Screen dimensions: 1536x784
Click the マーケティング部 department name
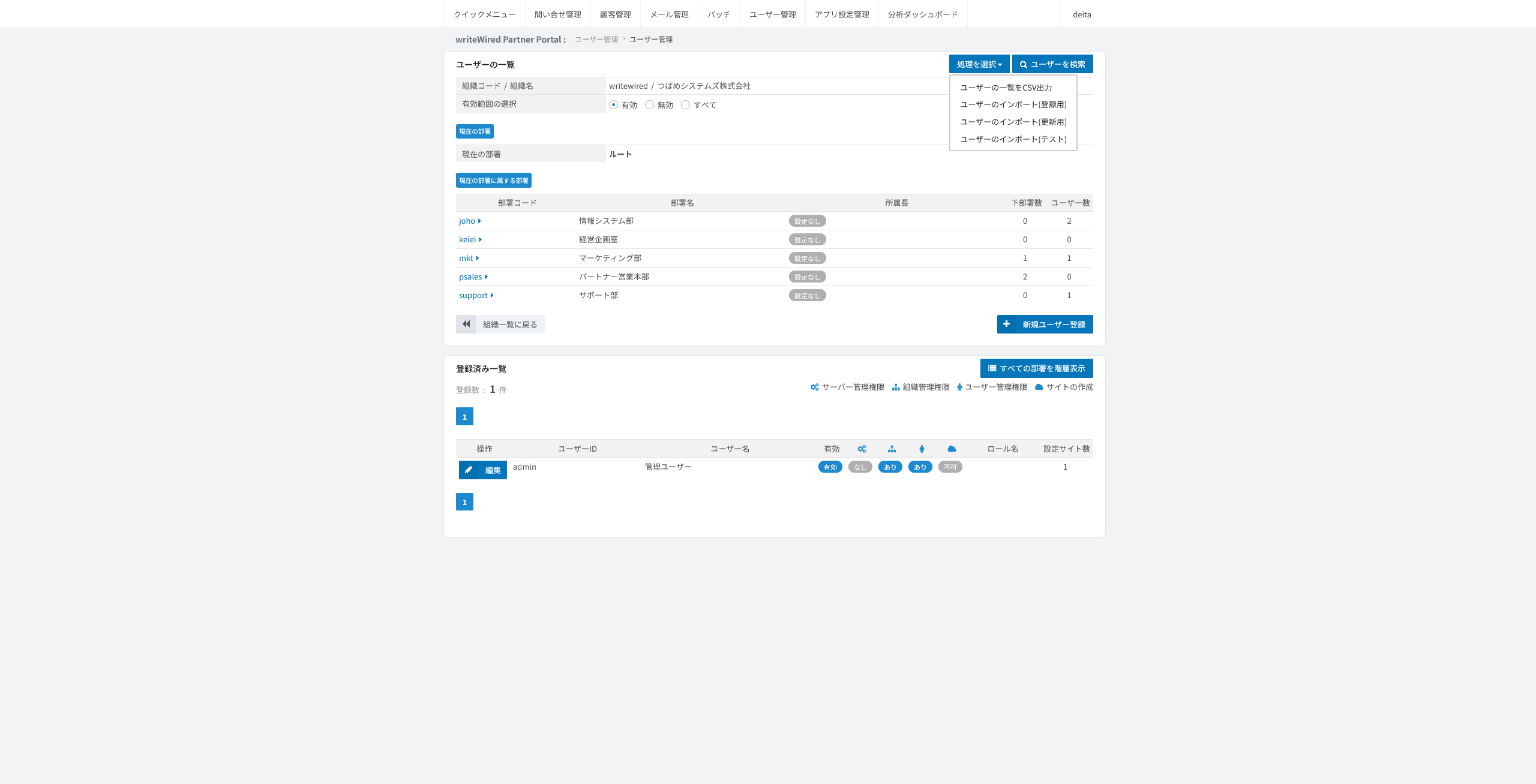click(x=610, y=259)
